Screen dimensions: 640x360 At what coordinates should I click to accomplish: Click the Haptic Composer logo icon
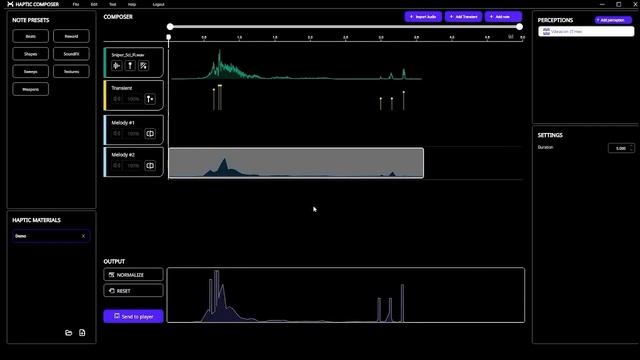tap(10, 4)
